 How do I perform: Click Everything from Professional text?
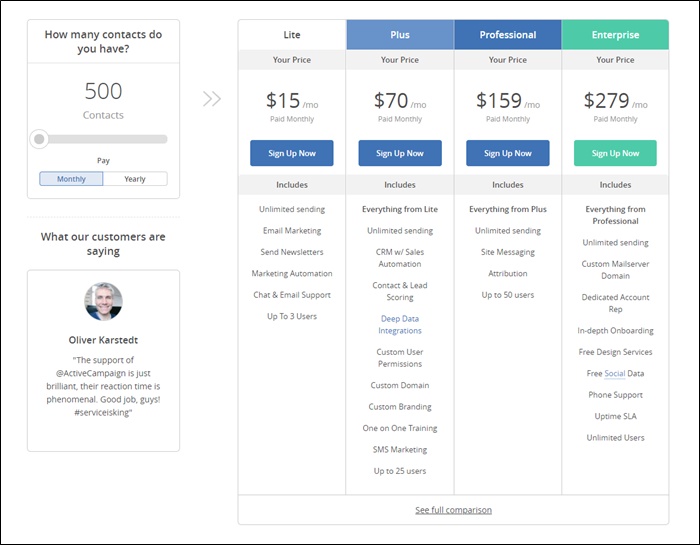[615, 215]
